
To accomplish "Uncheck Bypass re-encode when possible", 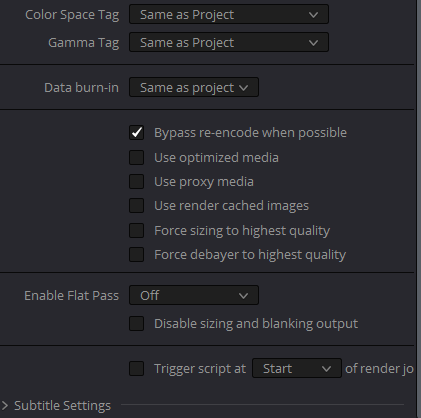I will point(137,133).
